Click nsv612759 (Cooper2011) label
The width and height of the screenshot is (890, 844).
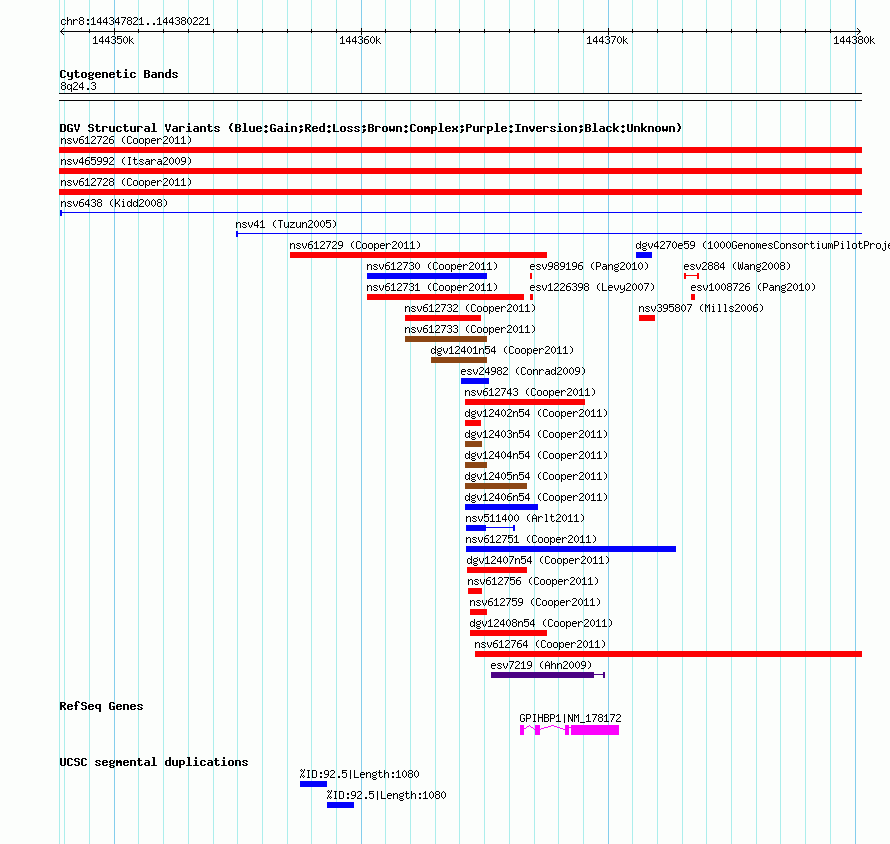(x=535, y=602)
